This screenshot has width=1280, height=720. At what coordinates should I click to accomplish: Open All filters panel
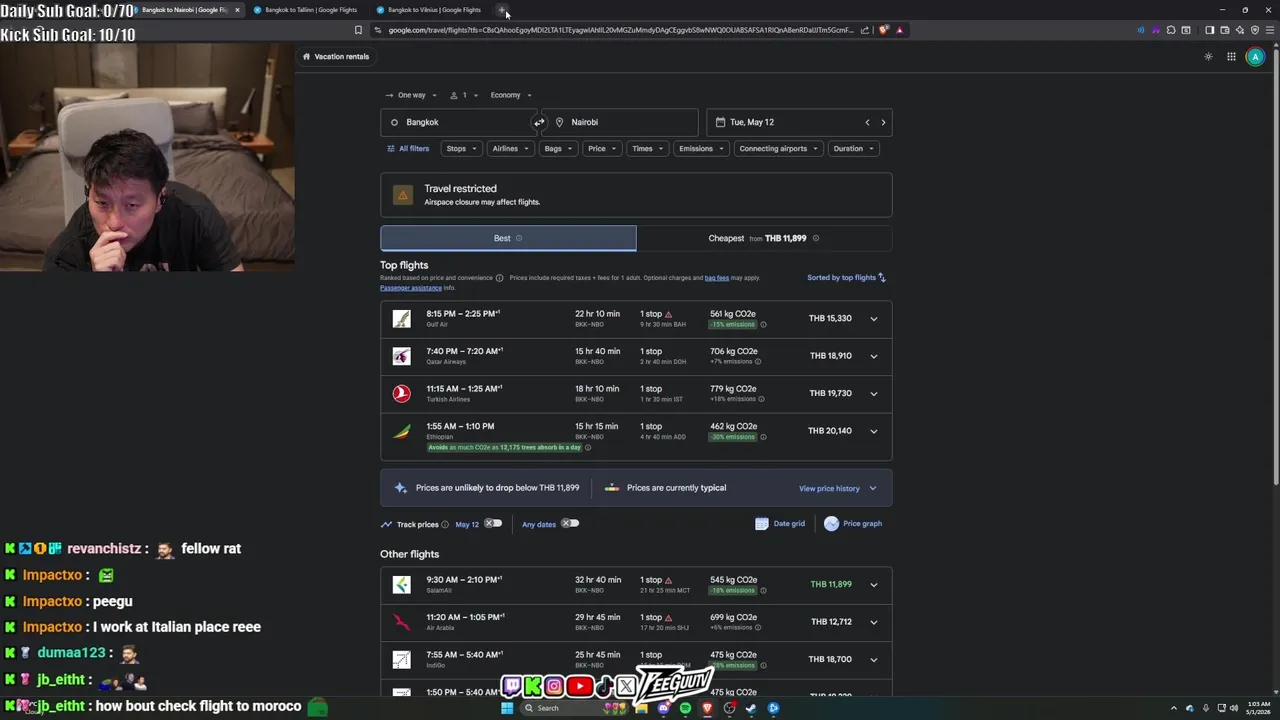pyautogui.click(x=408, y=149)
